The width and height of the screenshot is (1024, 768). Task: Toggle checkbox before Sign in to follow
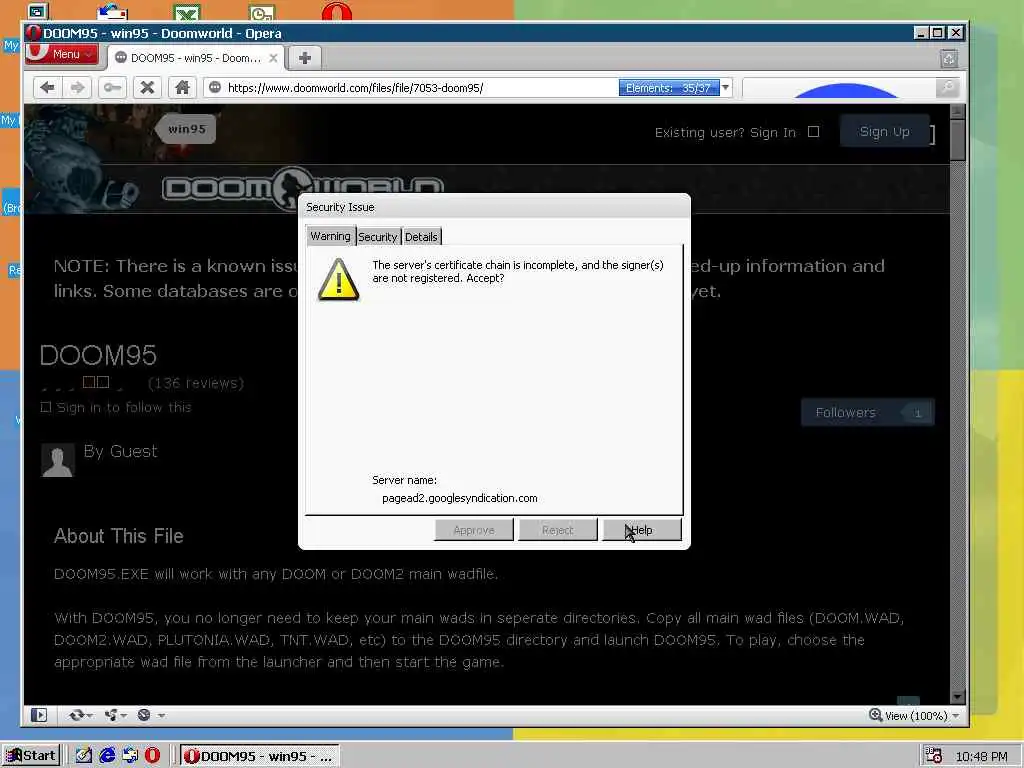(46, 408)
